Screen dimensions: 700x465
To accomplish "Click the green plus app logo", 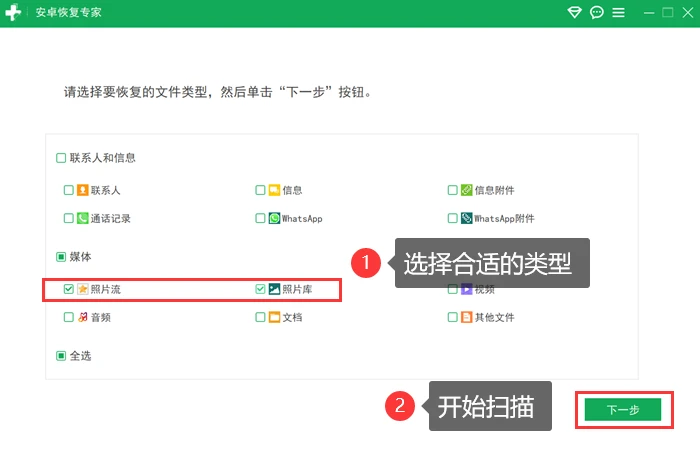I will pos(13,12).
